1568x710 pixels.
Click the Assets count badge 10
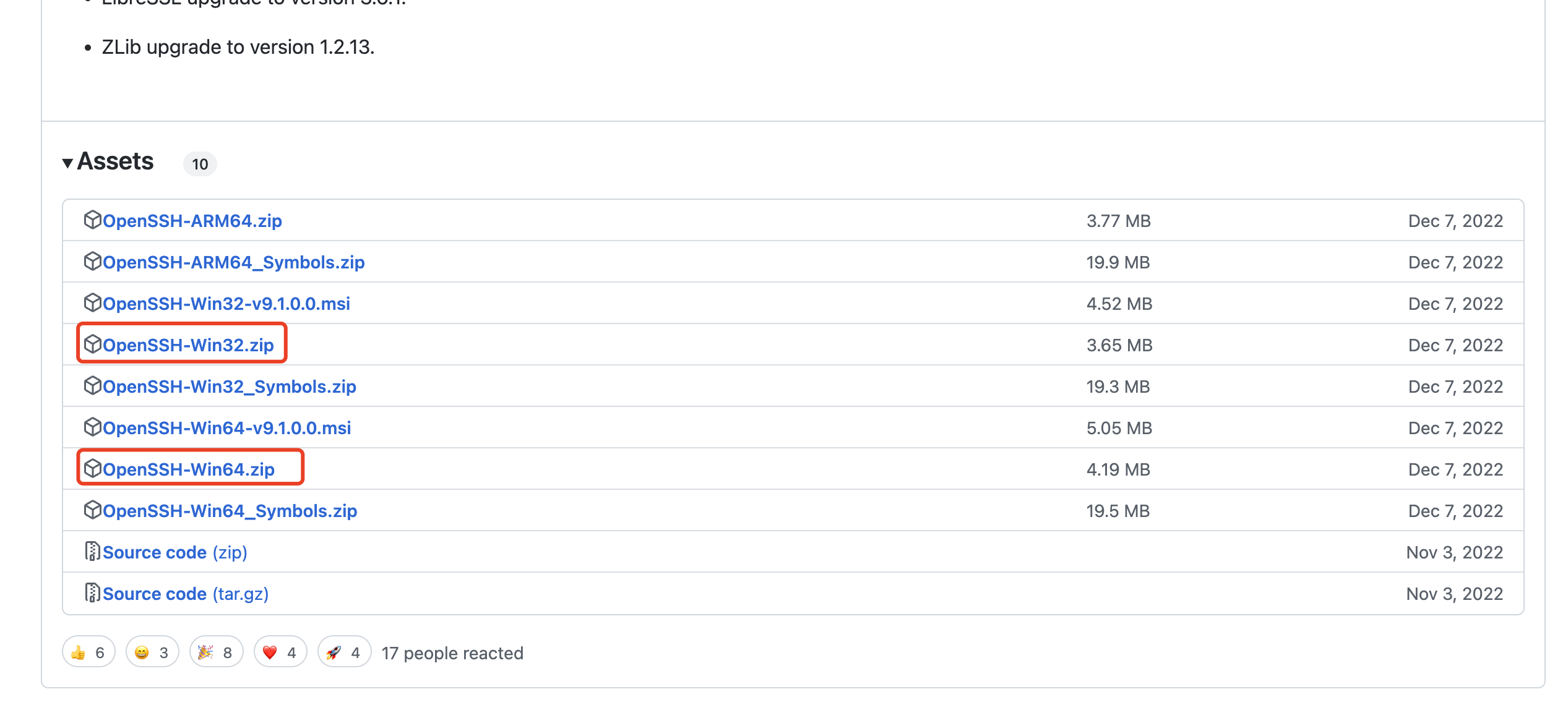(200, 164)
